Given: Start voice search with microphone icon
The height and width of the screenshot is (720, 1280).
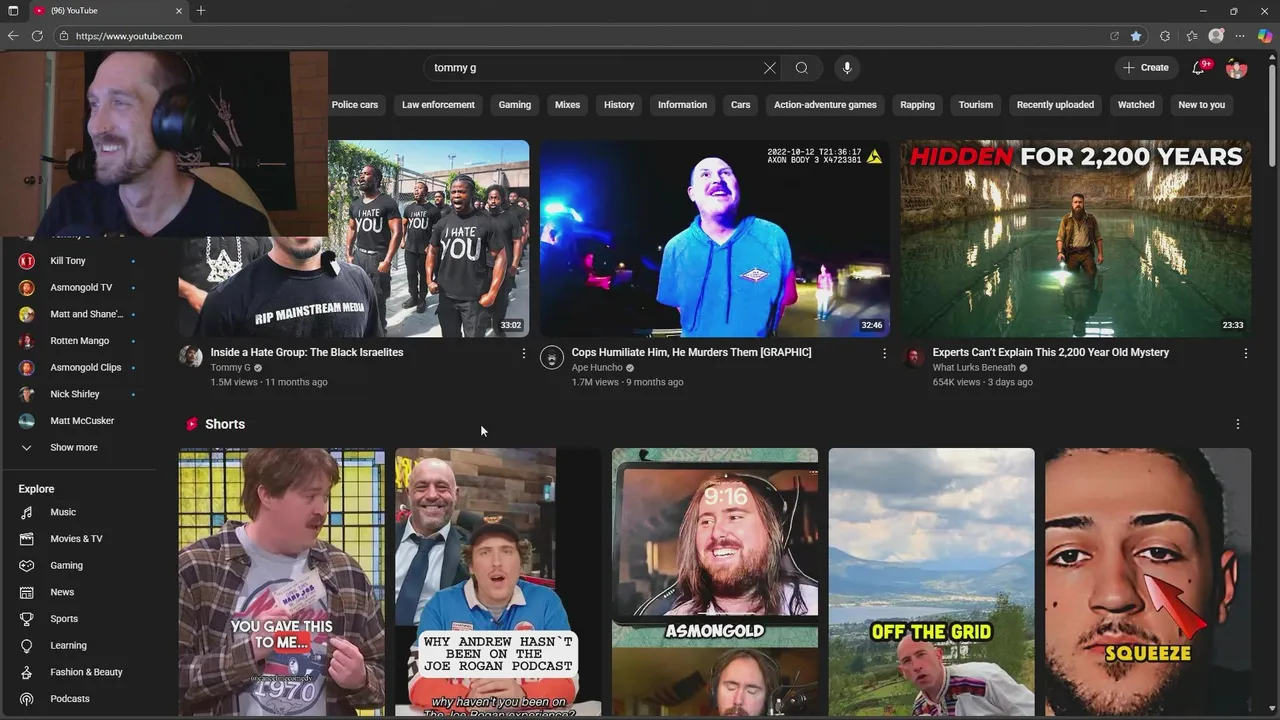Looking at the screenshot, I should pyautogui.click(x=847, y=68).
